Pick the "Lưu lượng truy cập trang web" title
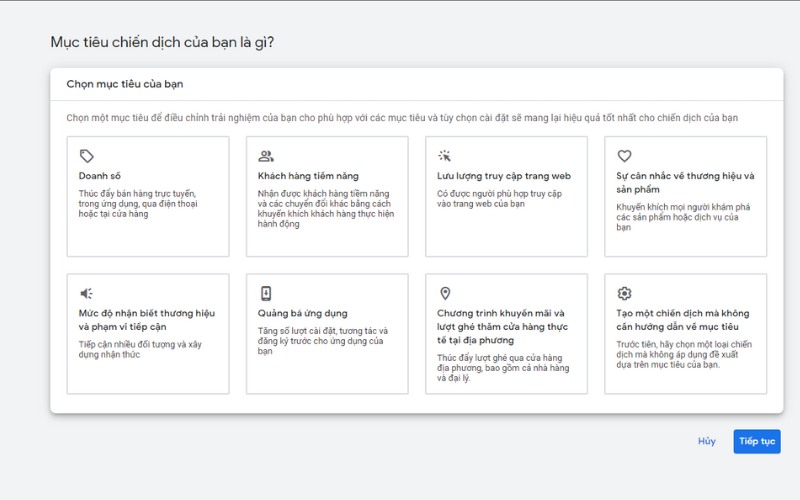This screenshot has height=500, width=800. pyautogui.click(x=504, y=176)
